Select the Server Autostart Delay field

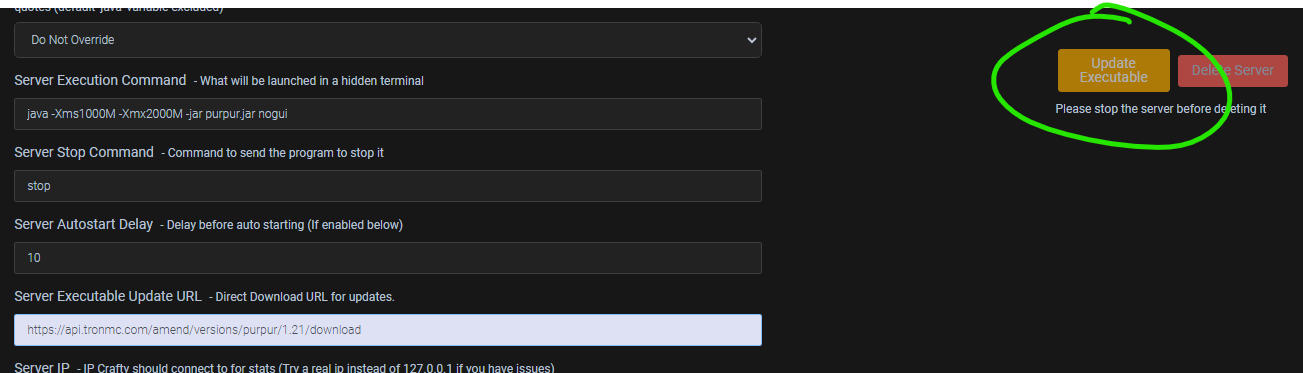coord(387,258)
